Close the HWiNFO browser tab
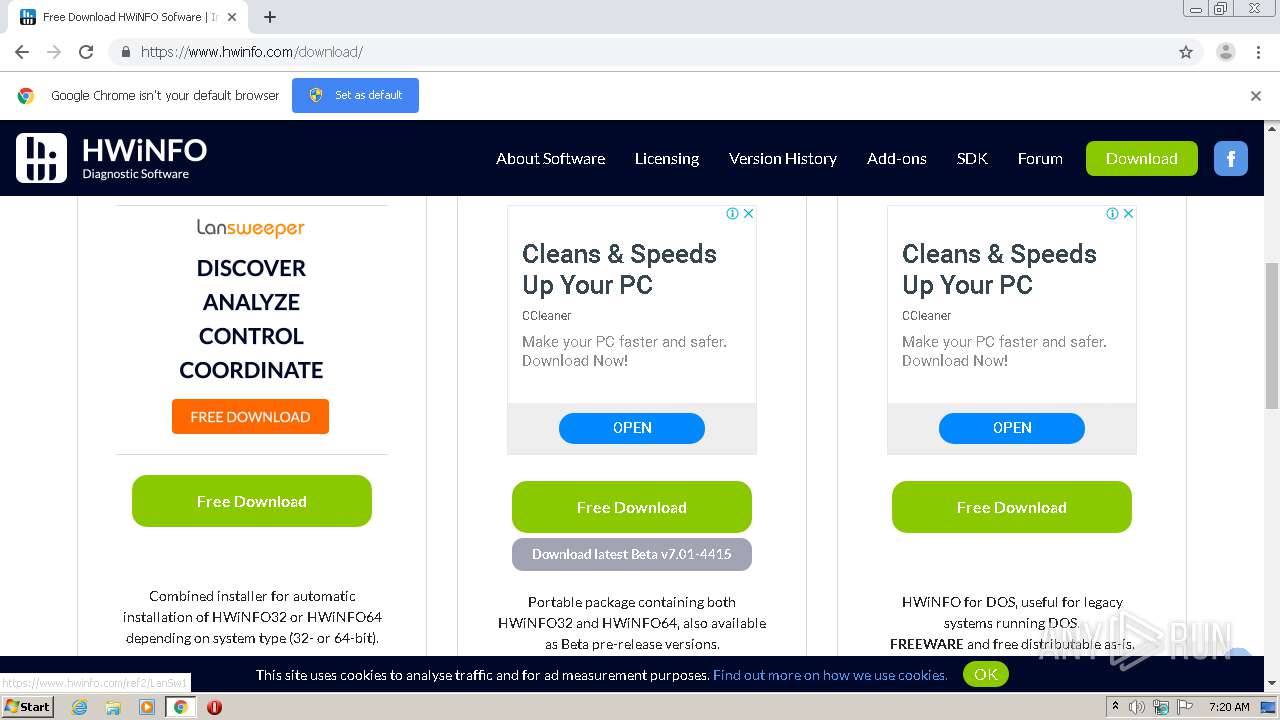1280x720 pixels. tap(233, 17)
